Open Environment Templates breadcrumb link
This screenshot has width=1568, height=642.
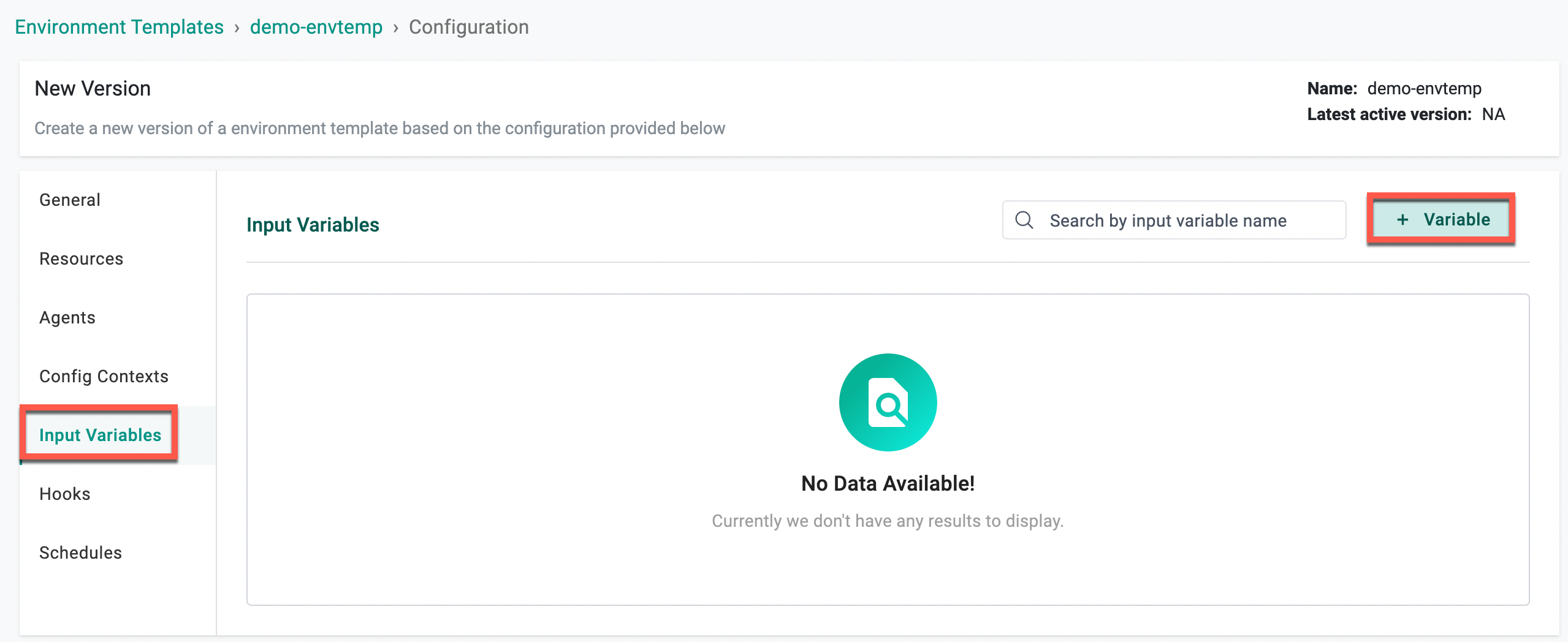(x=120, y=27)
